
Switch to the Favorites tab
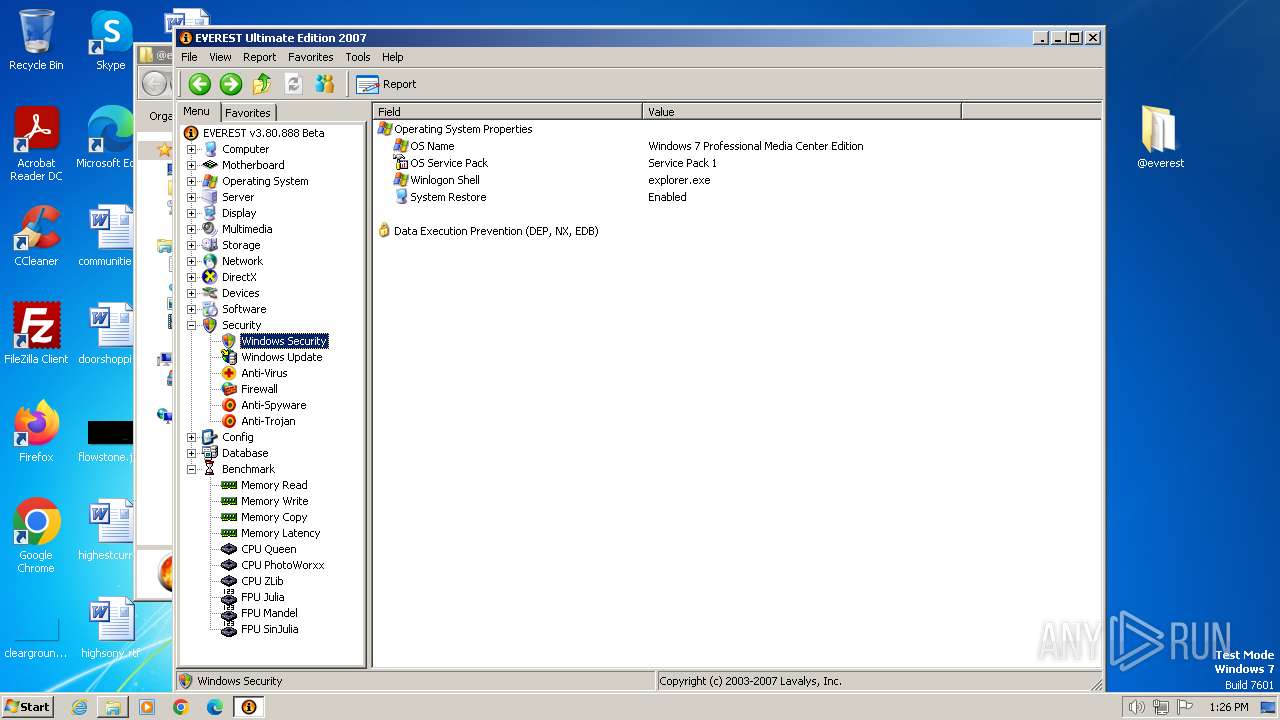coord(248,113)
